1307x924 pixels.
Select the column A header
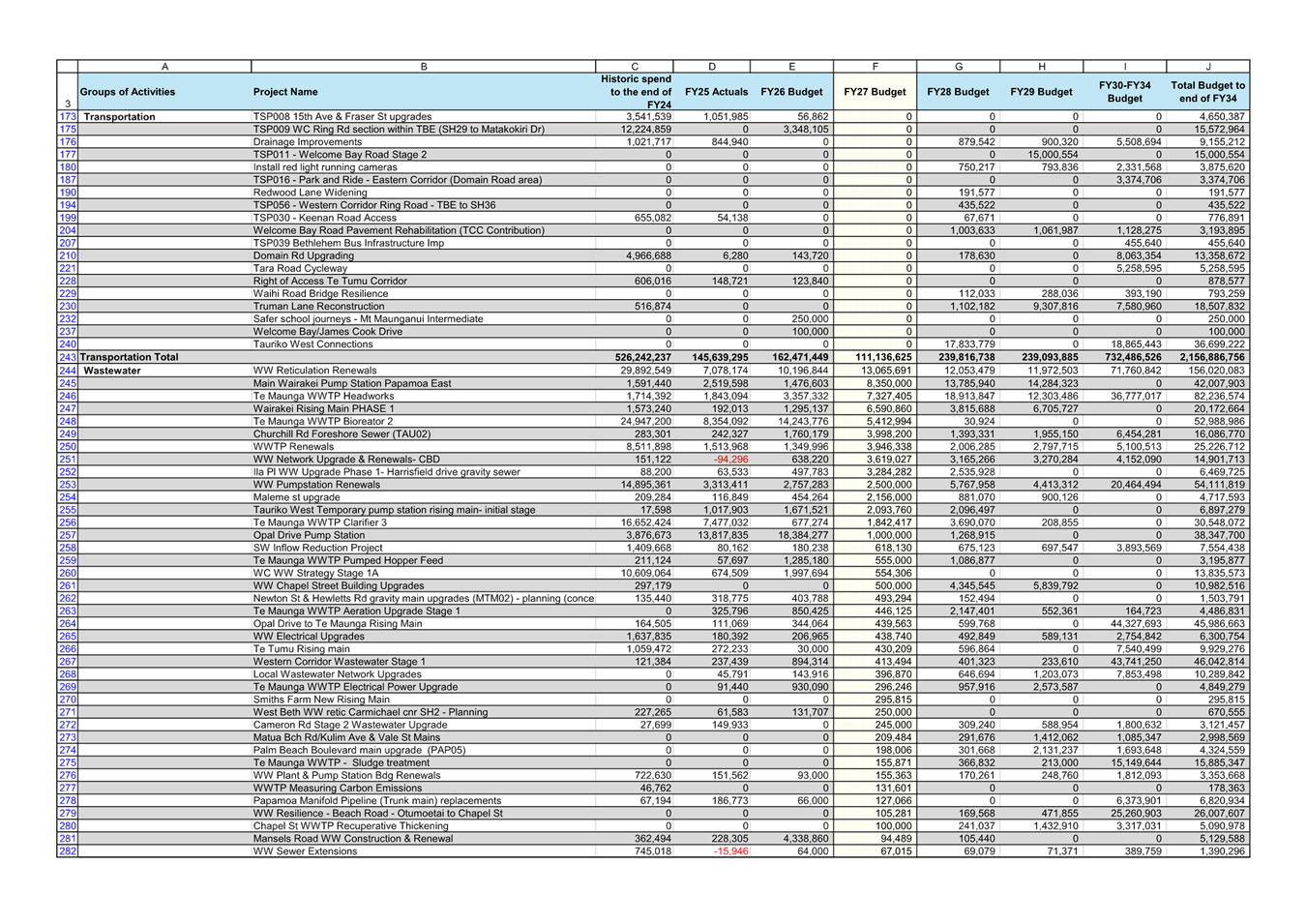tap(164, 67)
